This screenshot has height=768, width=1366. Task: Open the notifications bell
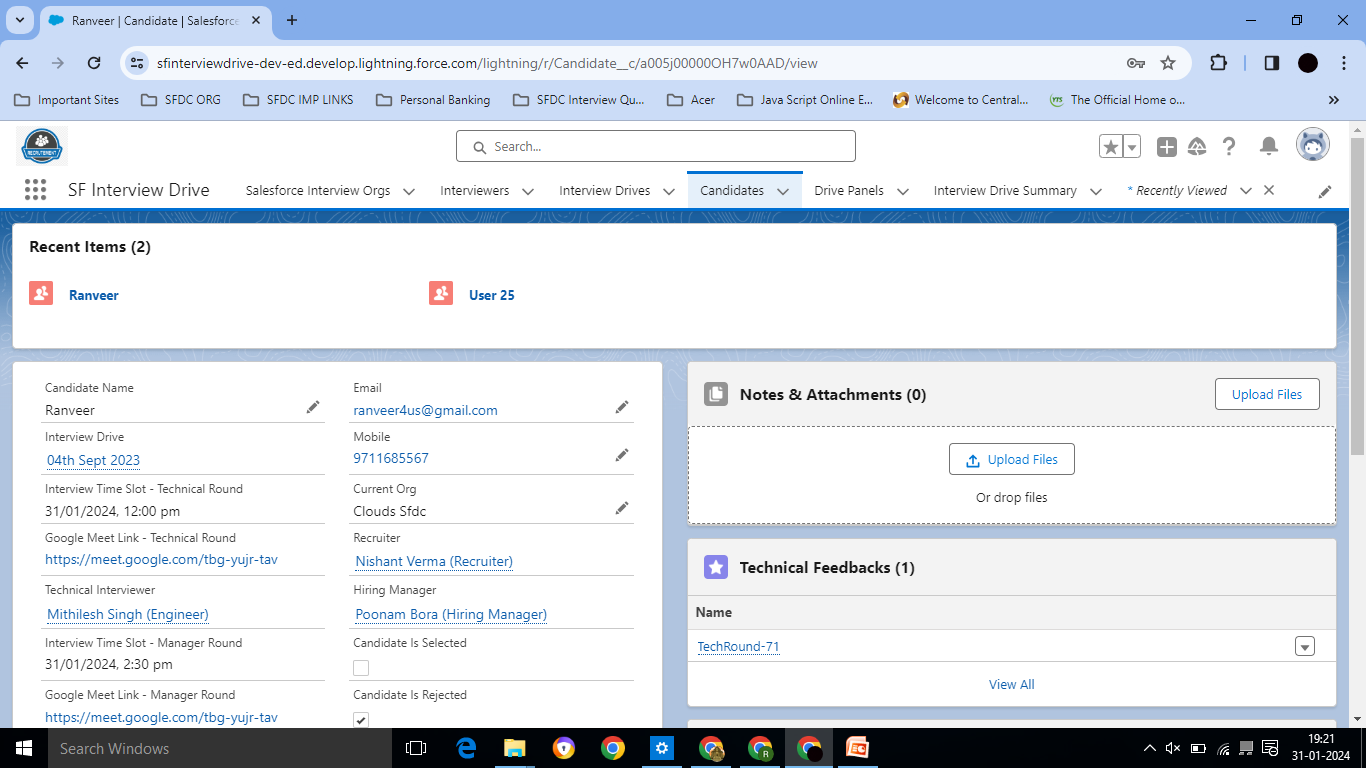tap(1269, 147)
